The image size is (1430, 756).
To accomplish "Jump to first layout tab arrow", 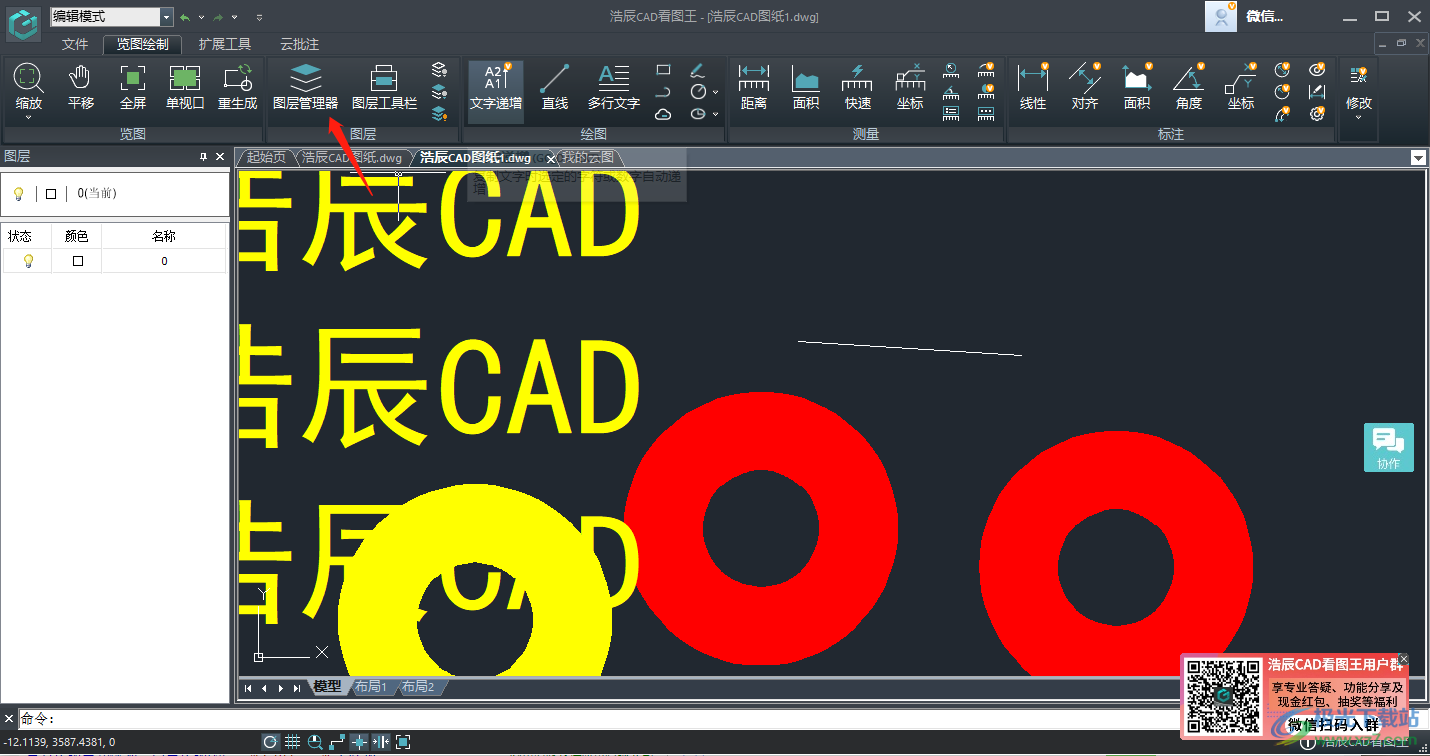I will 248,688.
